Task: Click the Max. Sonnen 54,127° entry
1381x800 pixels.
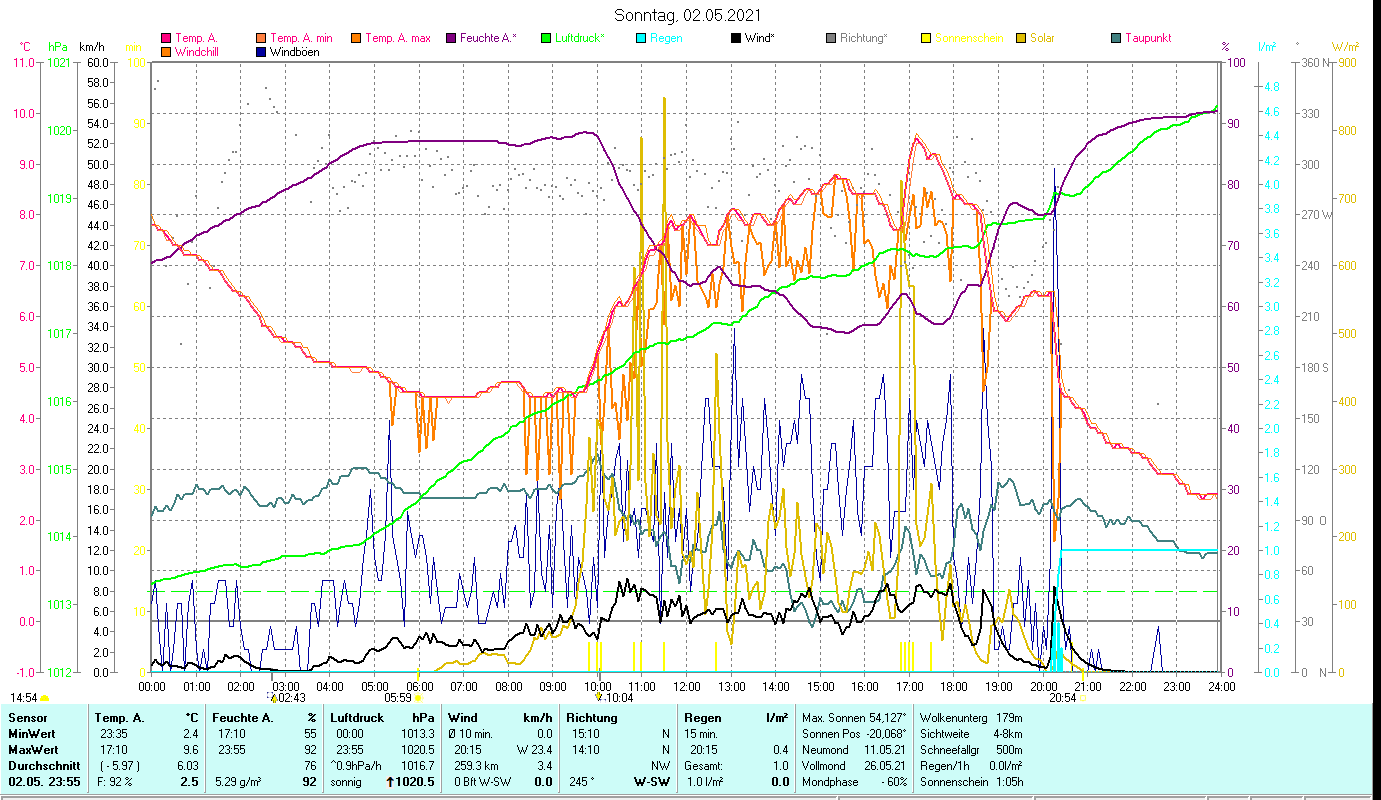Action: click(x=854, y=718)
